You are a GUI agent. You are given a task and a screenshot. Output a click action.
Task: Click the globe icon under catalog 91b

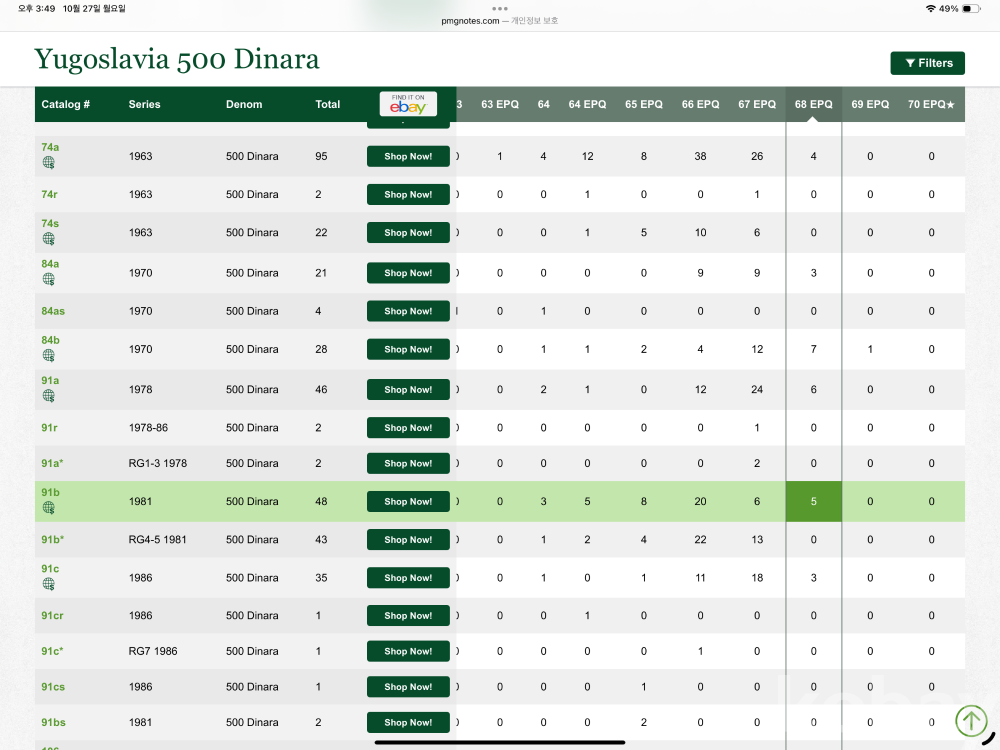point(48,508)
